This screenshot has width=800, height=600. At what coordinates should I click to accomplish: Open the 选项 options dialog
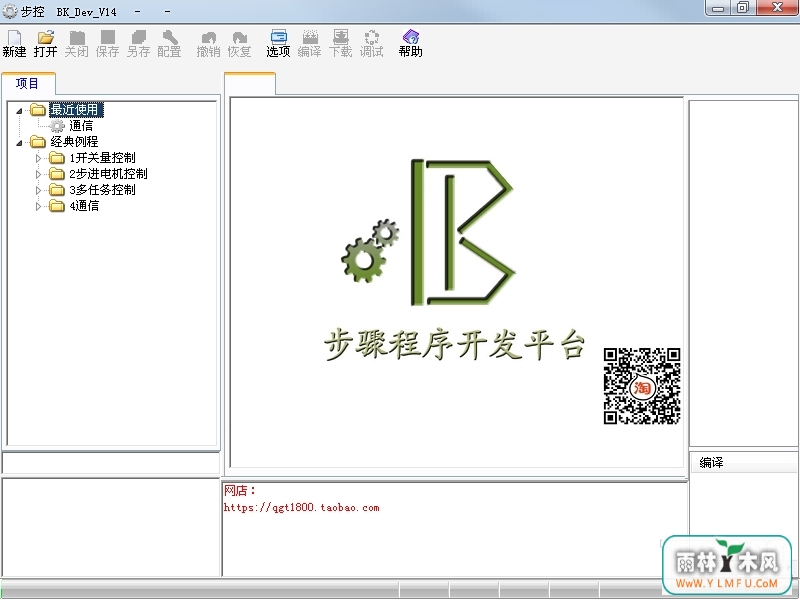[x=278, y=43]
